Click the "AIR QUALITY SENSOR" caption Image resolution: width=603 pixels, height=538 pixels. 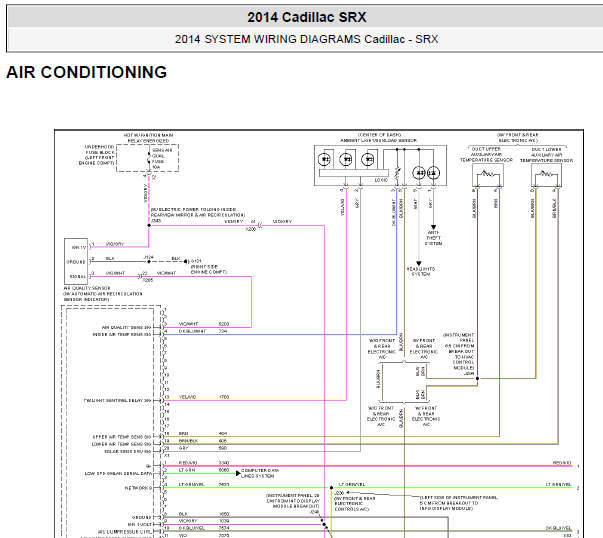pyautogui.click(x=87, y=288)
